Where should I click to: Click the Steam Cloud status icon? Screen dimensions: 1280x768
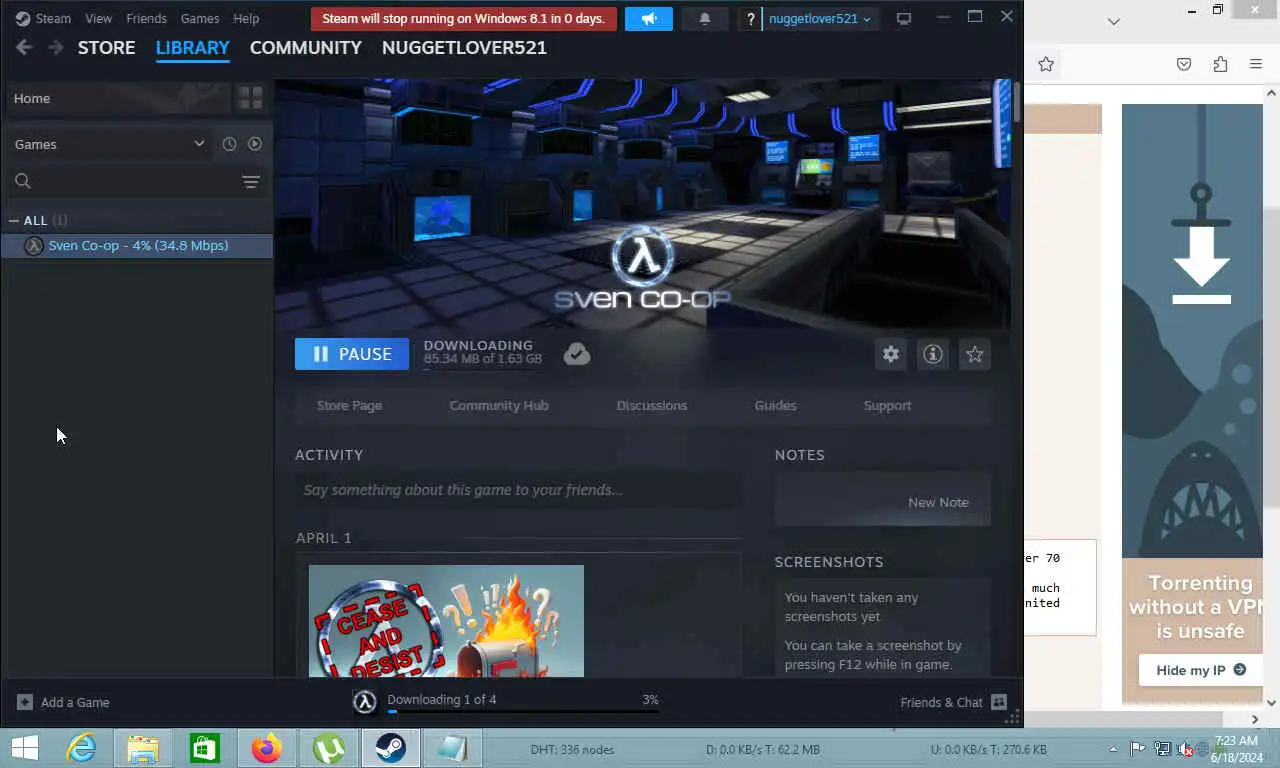point(577,353)
